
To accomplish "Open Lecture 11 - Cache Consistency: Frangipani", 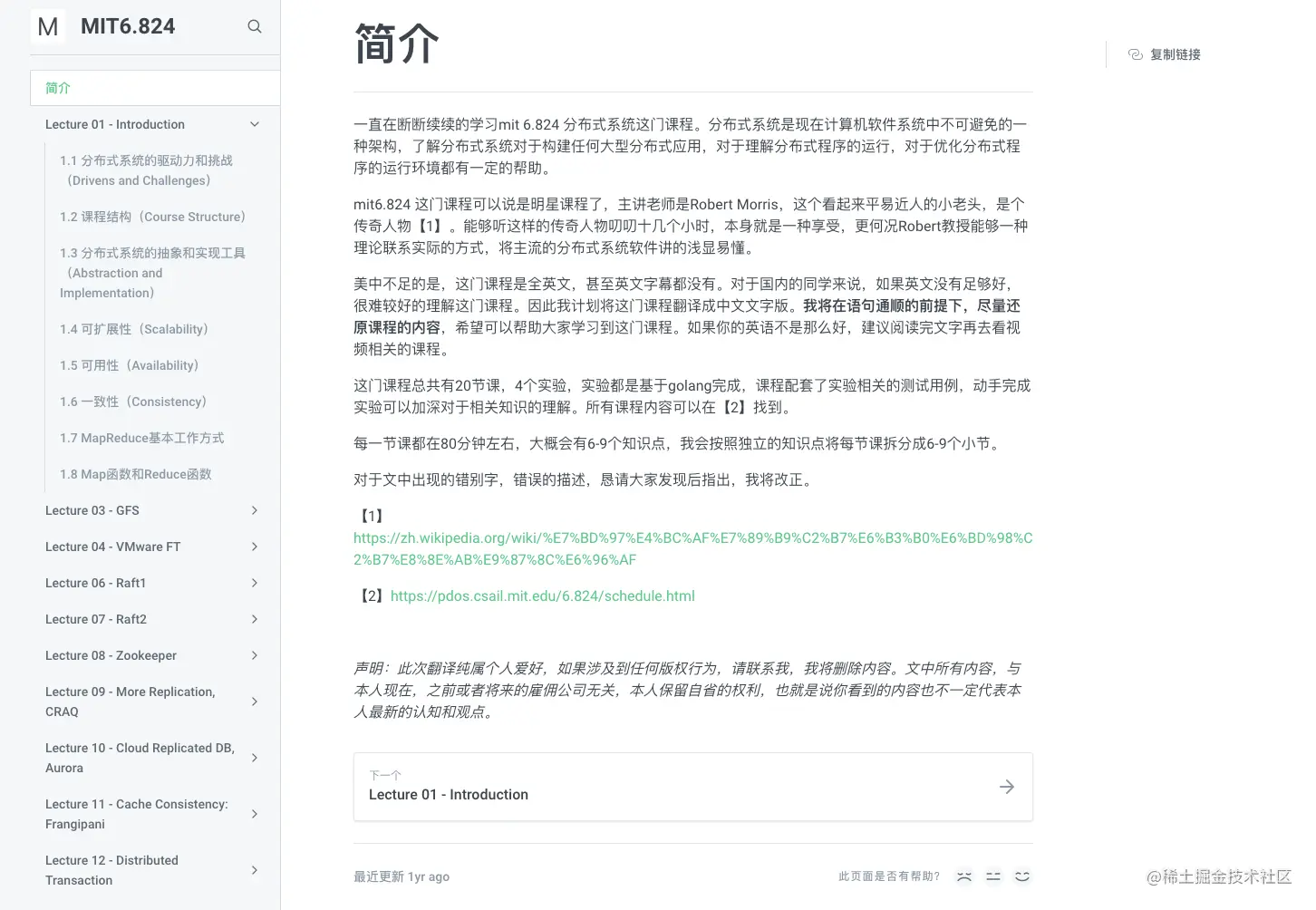I will point(137,814).
